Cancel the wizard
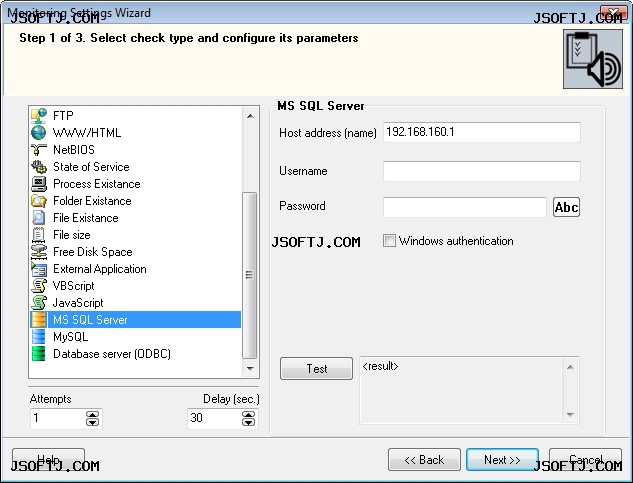Screen dimensions: 633x483 coord(585,460)
